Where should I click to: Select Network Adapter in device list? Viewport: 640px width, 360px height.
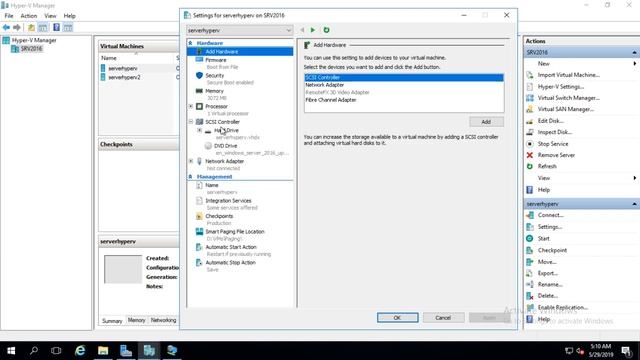click(324, 85)
